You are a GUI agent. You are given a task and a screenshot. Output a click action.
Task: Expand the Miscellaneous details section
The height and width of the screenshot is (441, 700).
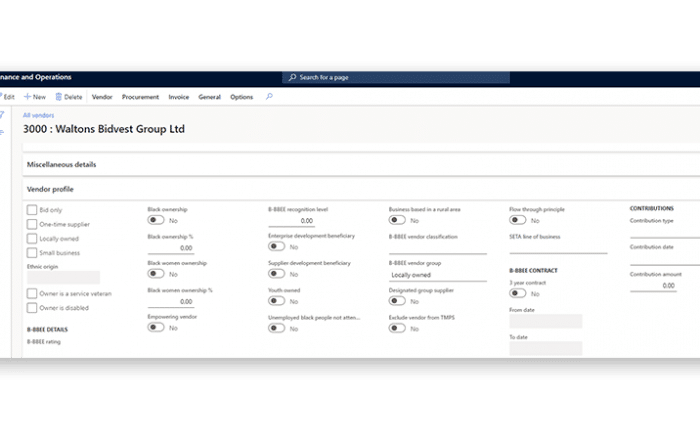pyautogui.click(x=60, y=164)
